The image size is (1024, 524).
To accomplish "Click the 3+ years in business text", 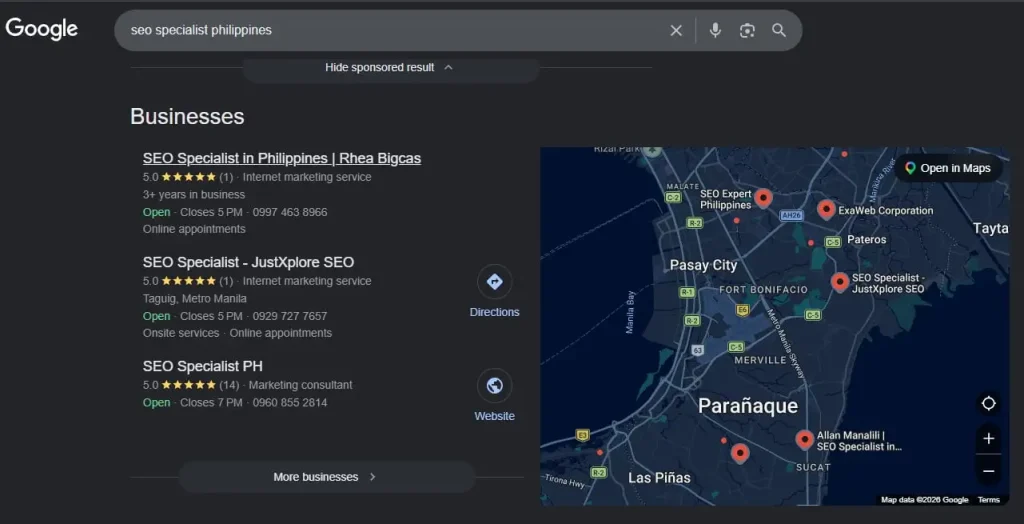I will 194,195.
